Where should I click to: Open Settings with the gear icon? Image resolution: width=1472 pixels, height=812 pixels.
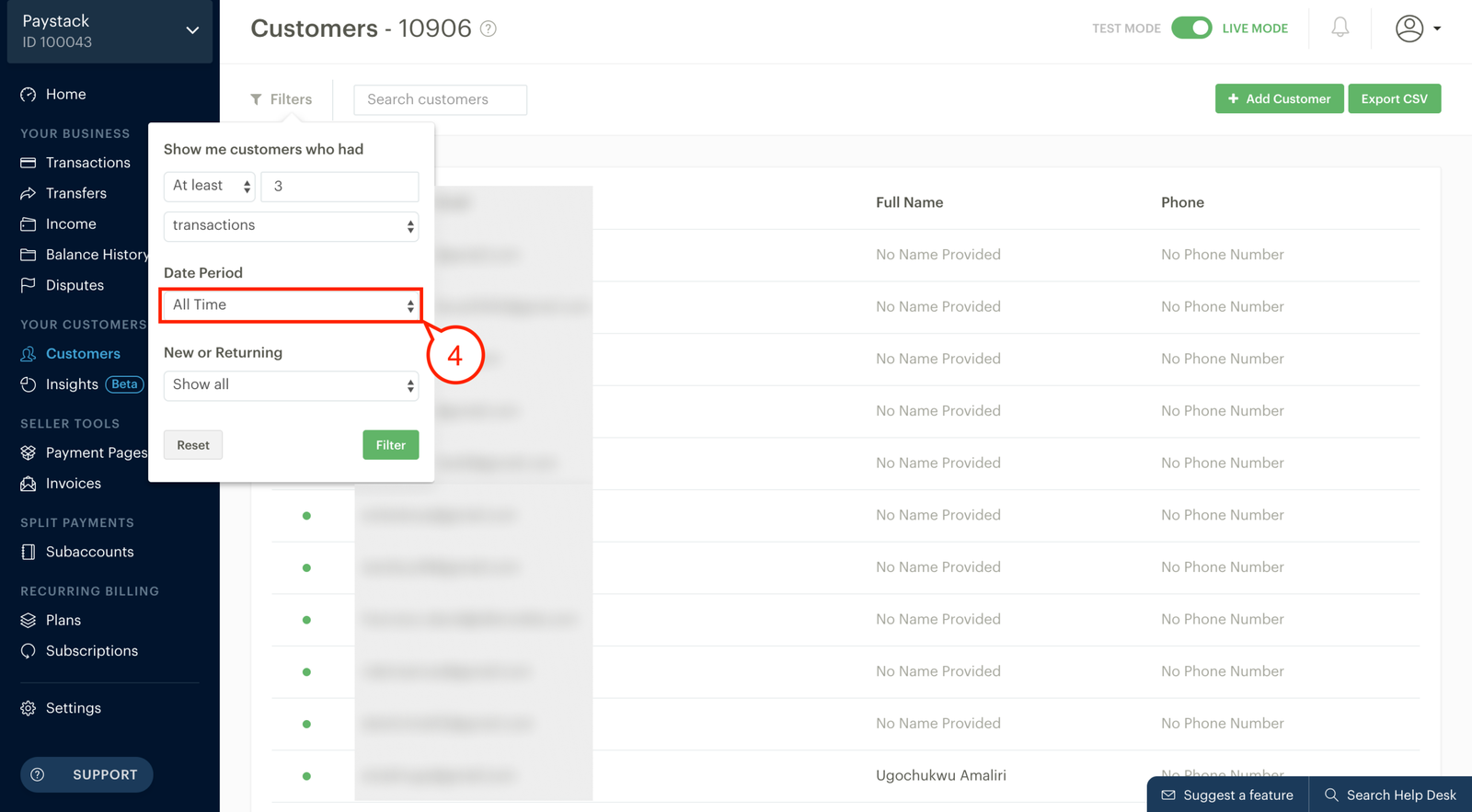pos(29,708)
